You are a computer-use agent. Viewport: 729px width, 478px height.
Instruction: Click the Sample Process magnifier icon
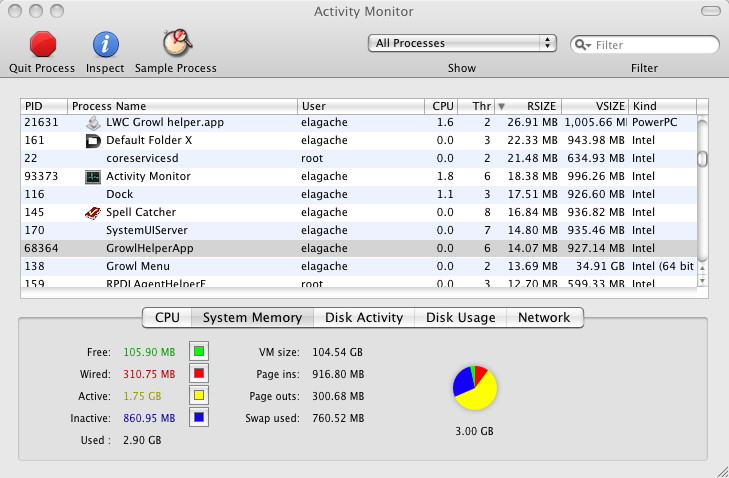click(178, 43)
